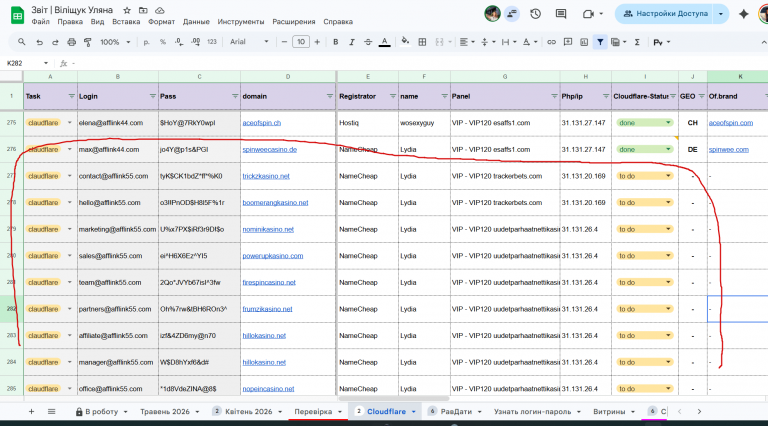
Task: Insert a comment via toolbar
Action: tap(568, 42)
